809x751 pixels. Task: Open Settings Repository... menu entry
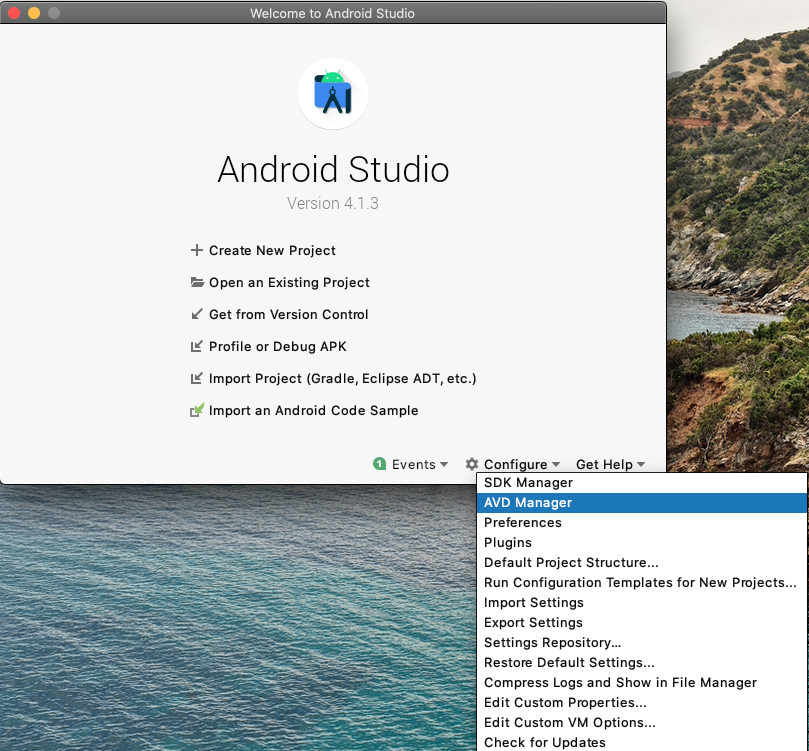click(642, 642)
